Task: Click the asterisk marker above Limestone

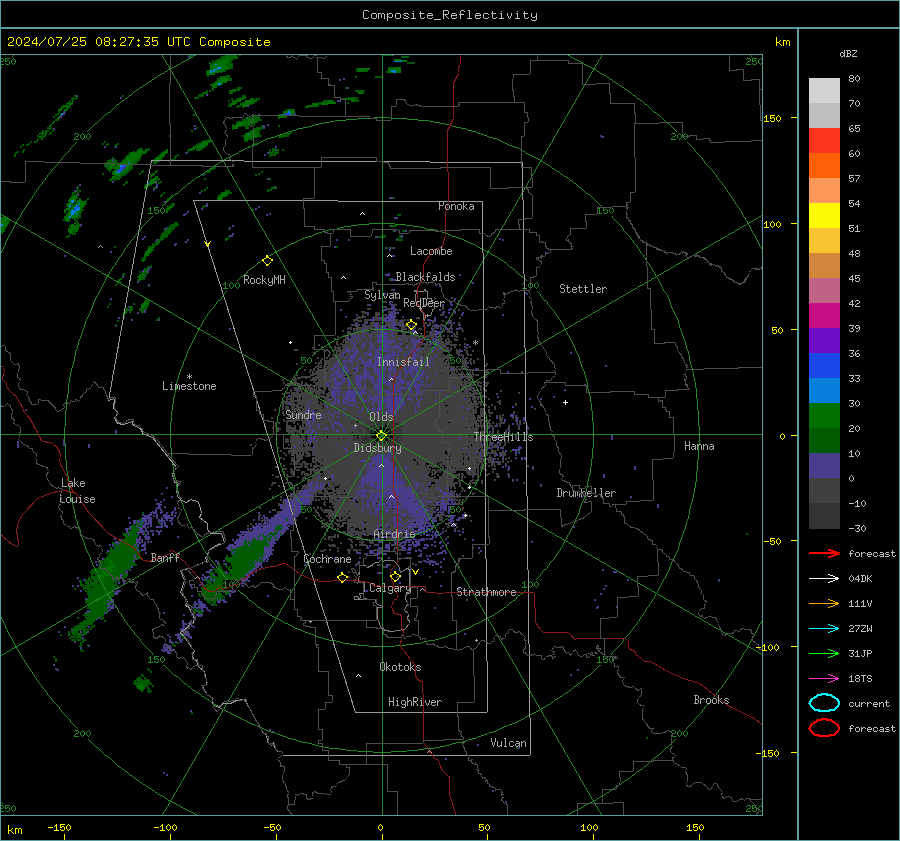Action: pyautogui.click(x=189, y=377)
